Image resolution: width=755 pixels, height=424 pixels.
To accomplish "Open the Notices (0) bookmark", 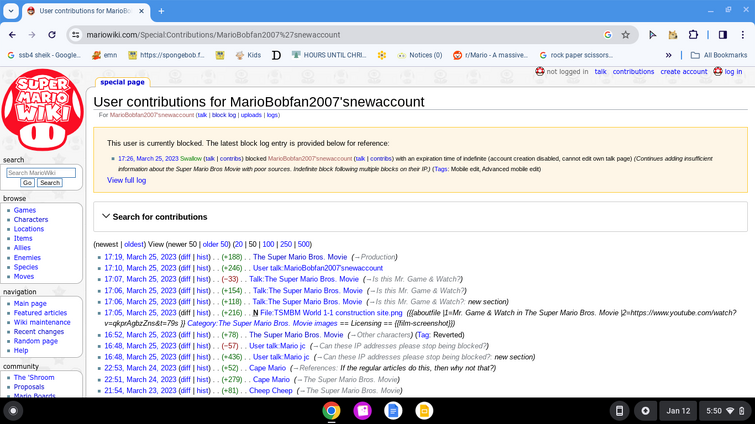I will tap(419, 55).
